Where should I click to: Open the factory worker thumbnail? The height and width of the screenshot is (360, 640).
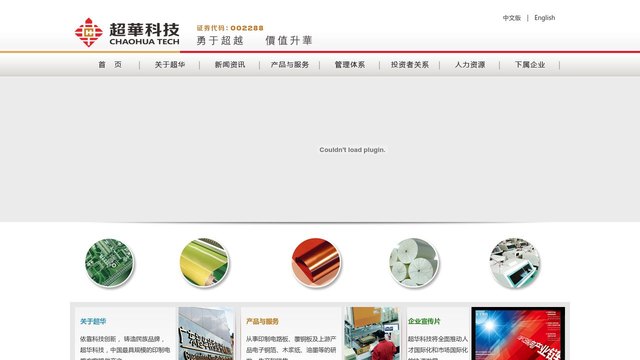[372, 333]
